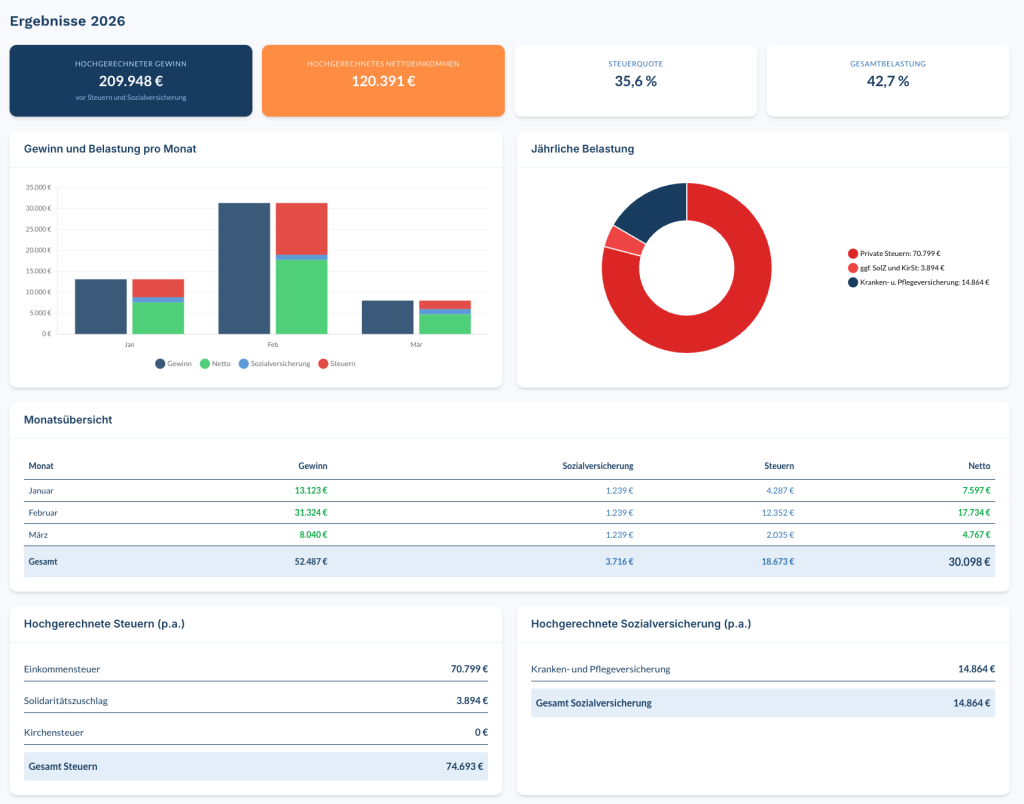The height and width of the screenshot is (804, 1024).
Task: Select the green Netto segment of the January bar
Action: point(158,318)
